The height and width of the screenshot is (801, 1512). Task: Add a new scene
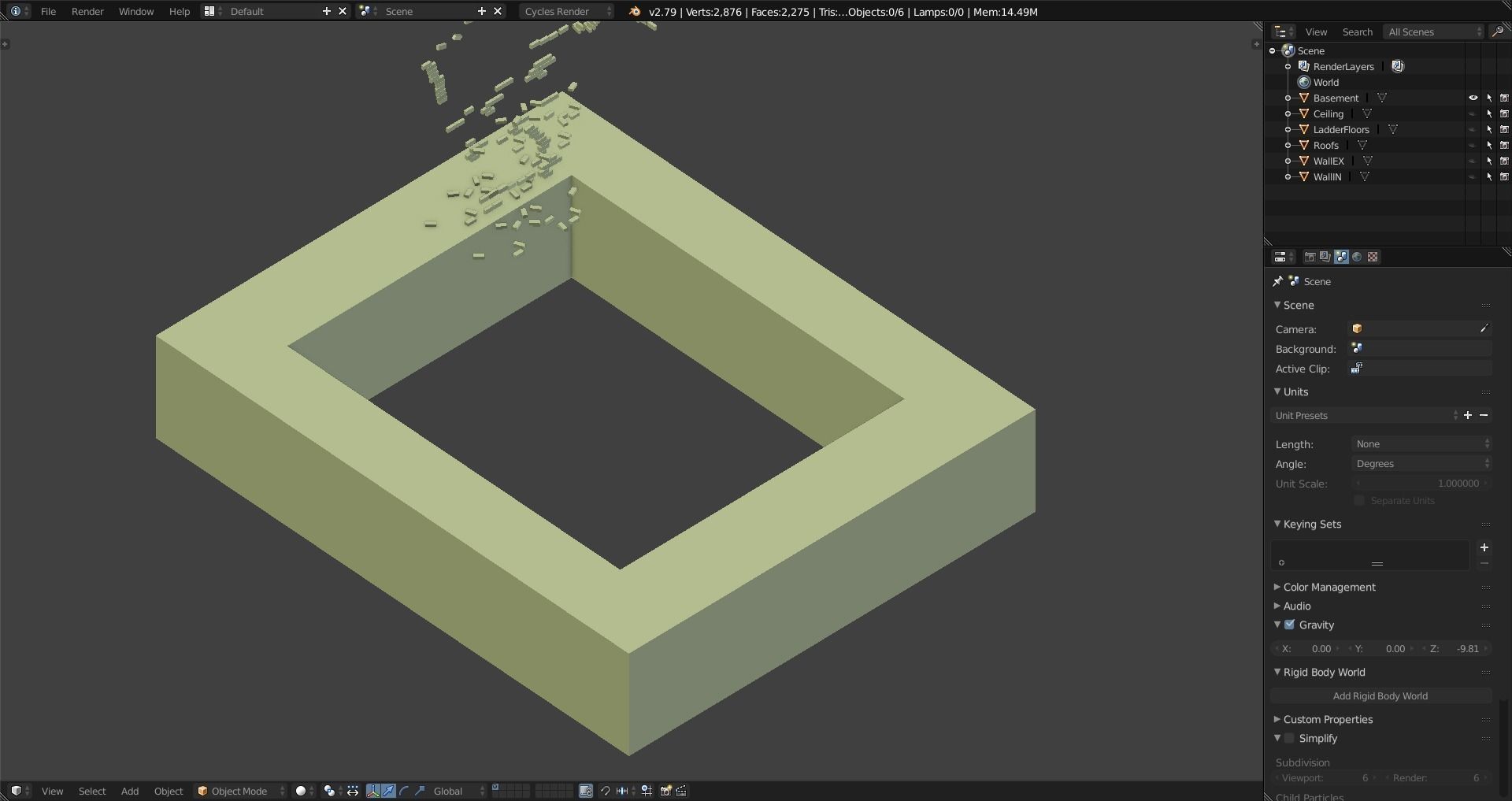tap(482, 11)
